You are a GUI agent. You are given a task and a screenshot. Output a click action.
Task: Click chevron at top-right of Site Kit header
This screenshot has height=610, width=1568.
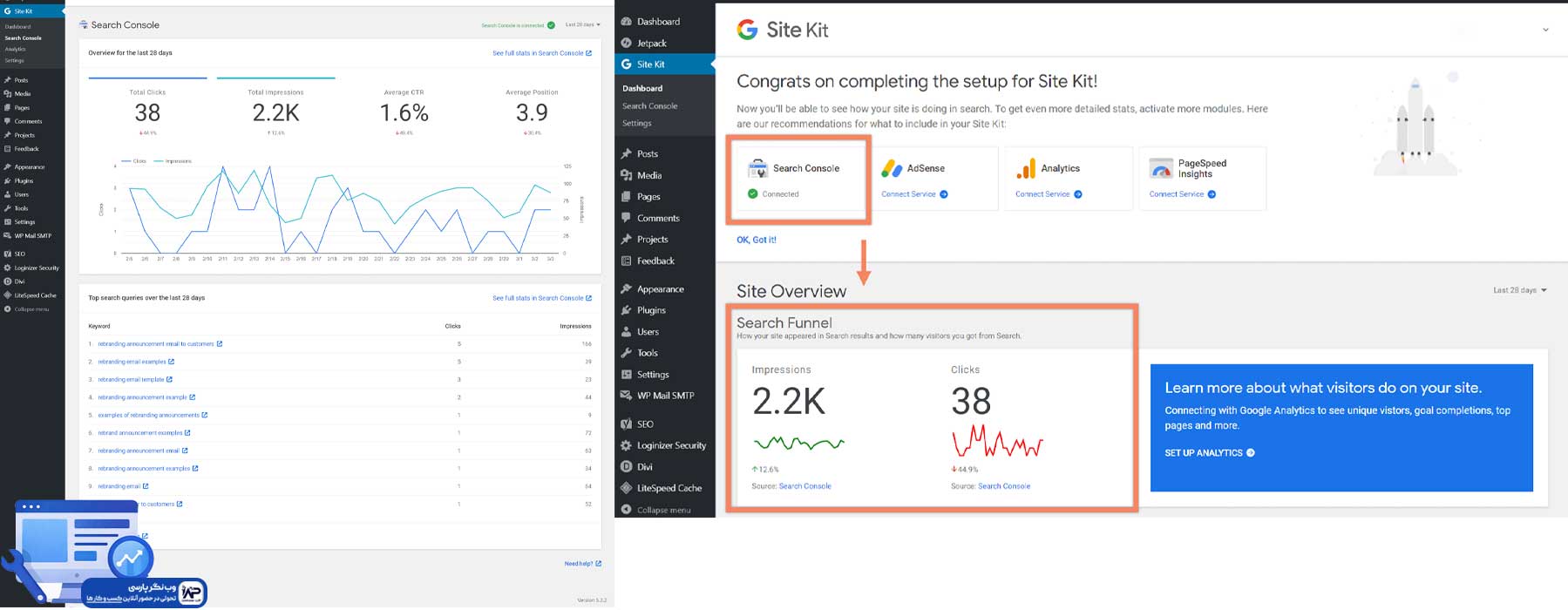pos(1545,30)
